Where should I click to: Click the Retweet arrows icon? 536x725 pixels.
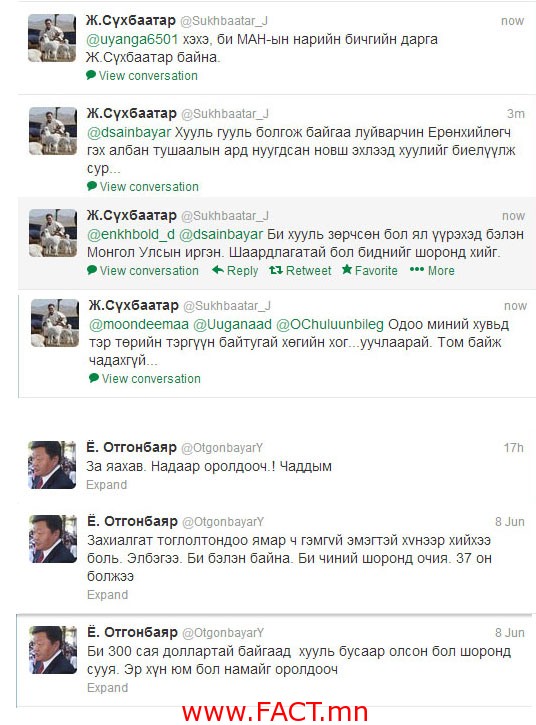pos(276,270)
